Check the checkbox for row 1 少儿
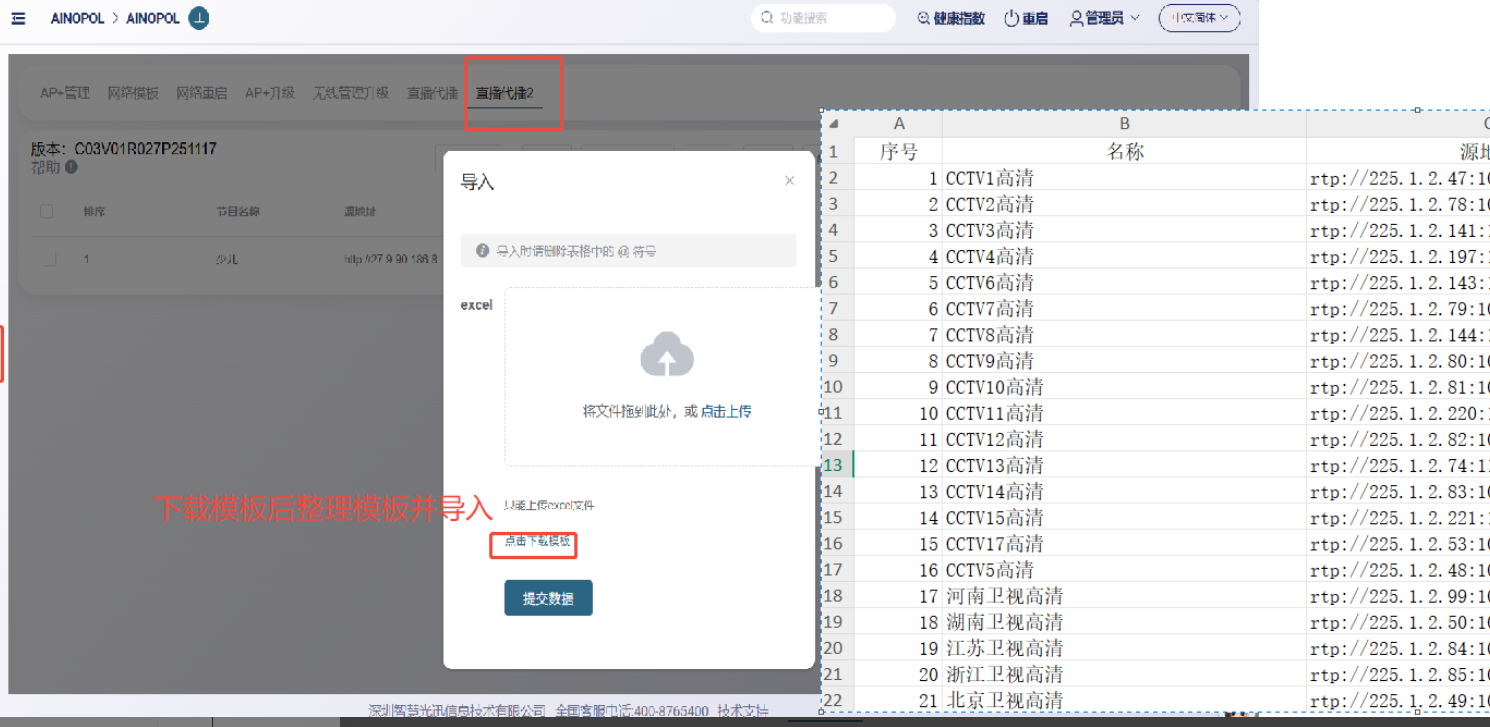The image size is (1490, 727). [49, 259]
